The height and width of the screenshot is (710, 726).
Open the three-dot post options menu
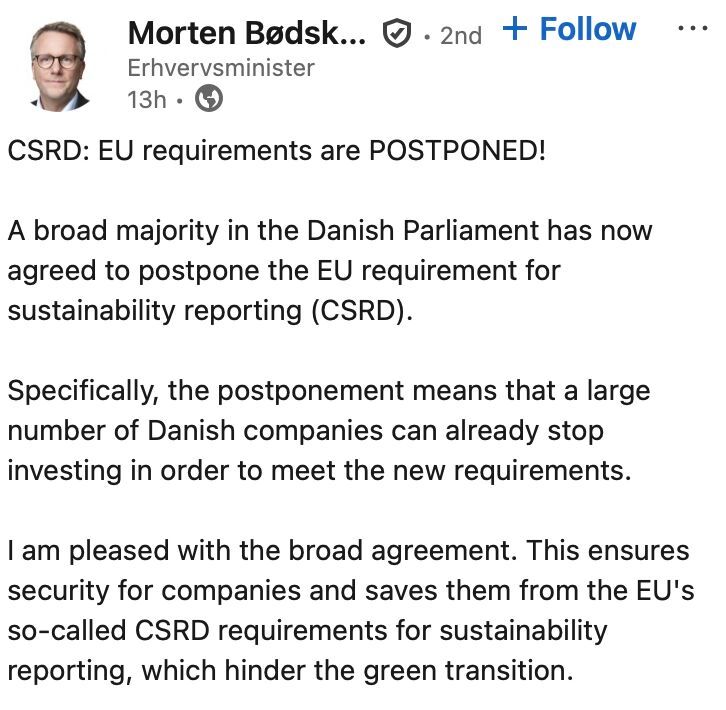point(693,28)
